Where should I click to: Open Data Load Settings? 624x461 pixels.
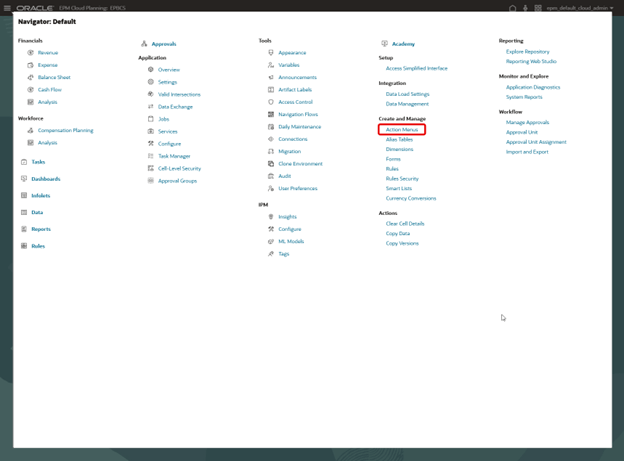click(x=407, y=94)
